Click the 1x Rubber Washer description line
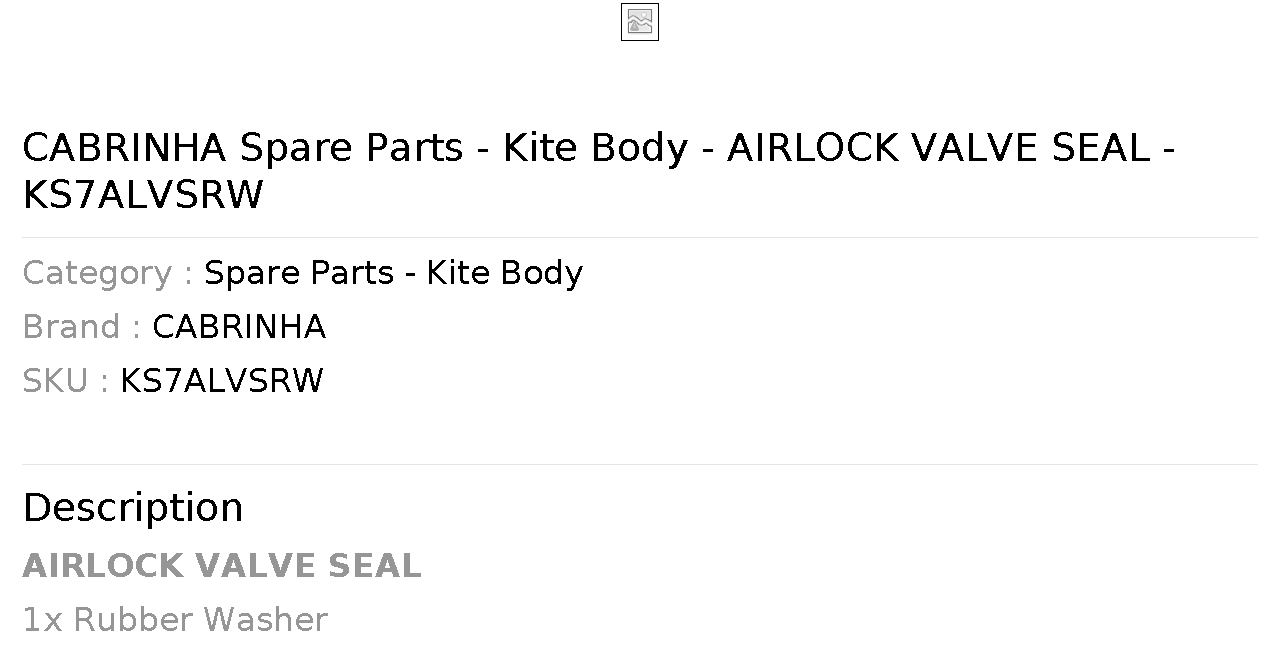1280x661 pixels. click(x=175, y=620)
